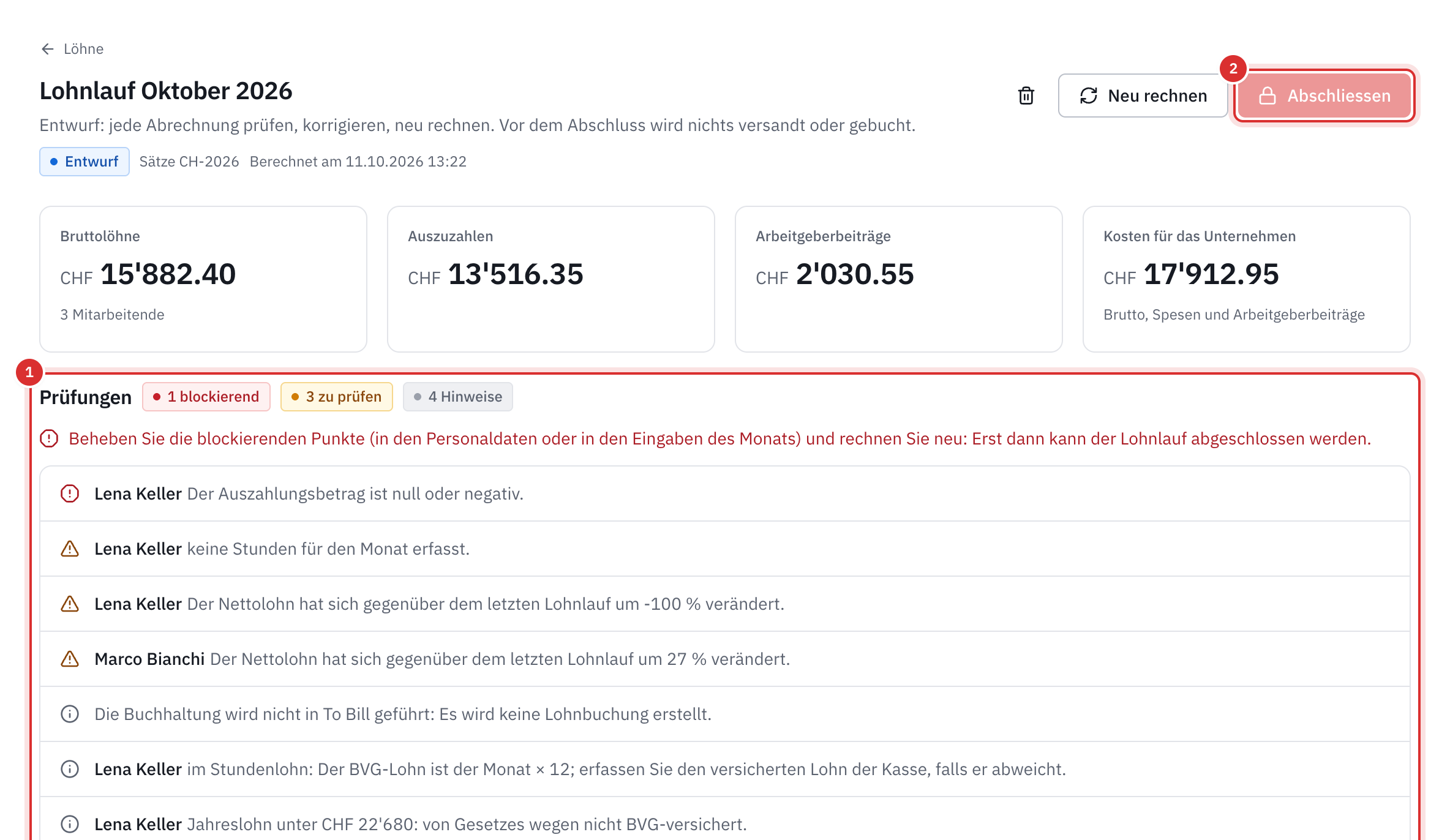The width and height of the screenshot is (1450, 840).
Task: Select the 3 zu prüfen filter chip
Action: pyautogui.click(x=337, y=397)
